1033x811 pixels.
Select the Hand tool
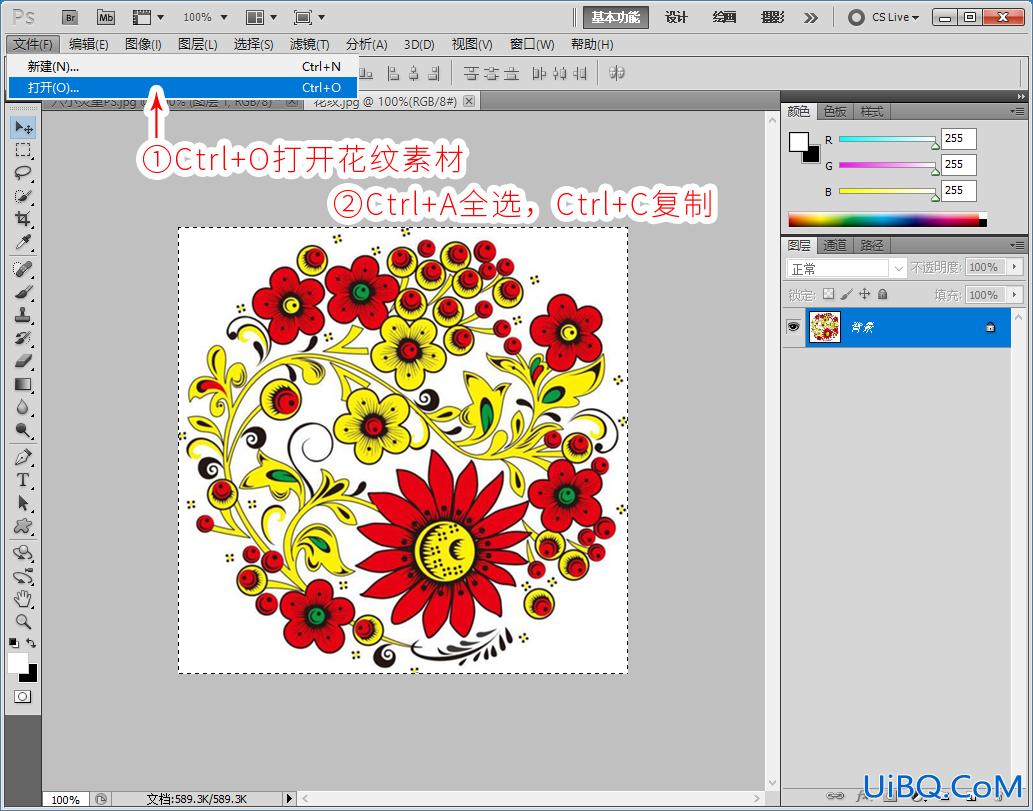pos(23,599)
